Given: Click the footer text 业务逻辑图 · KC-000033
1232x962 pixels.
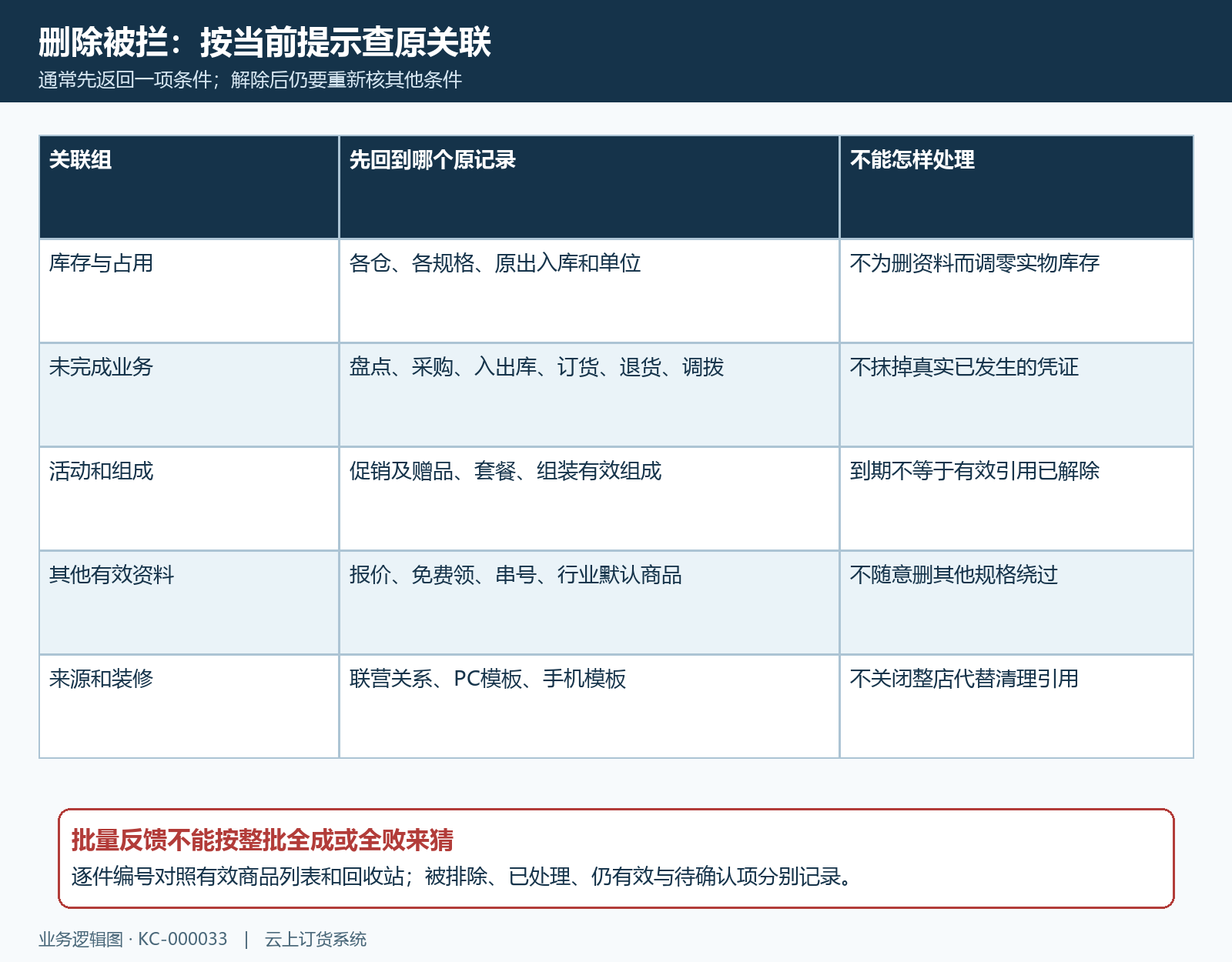Looking at the screenshot, I should [x=133, y=939].
